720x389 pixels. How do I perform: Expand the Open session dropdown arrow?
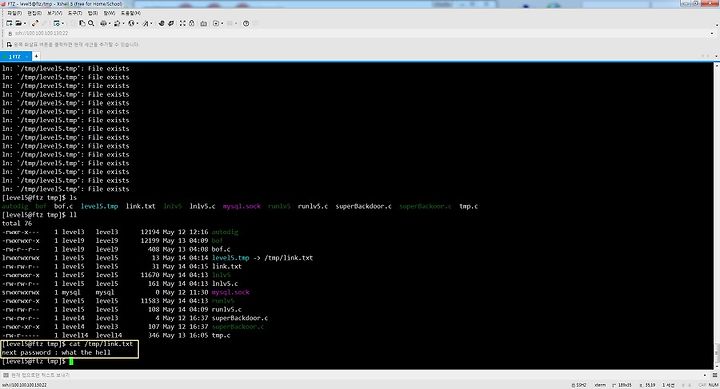25,23
